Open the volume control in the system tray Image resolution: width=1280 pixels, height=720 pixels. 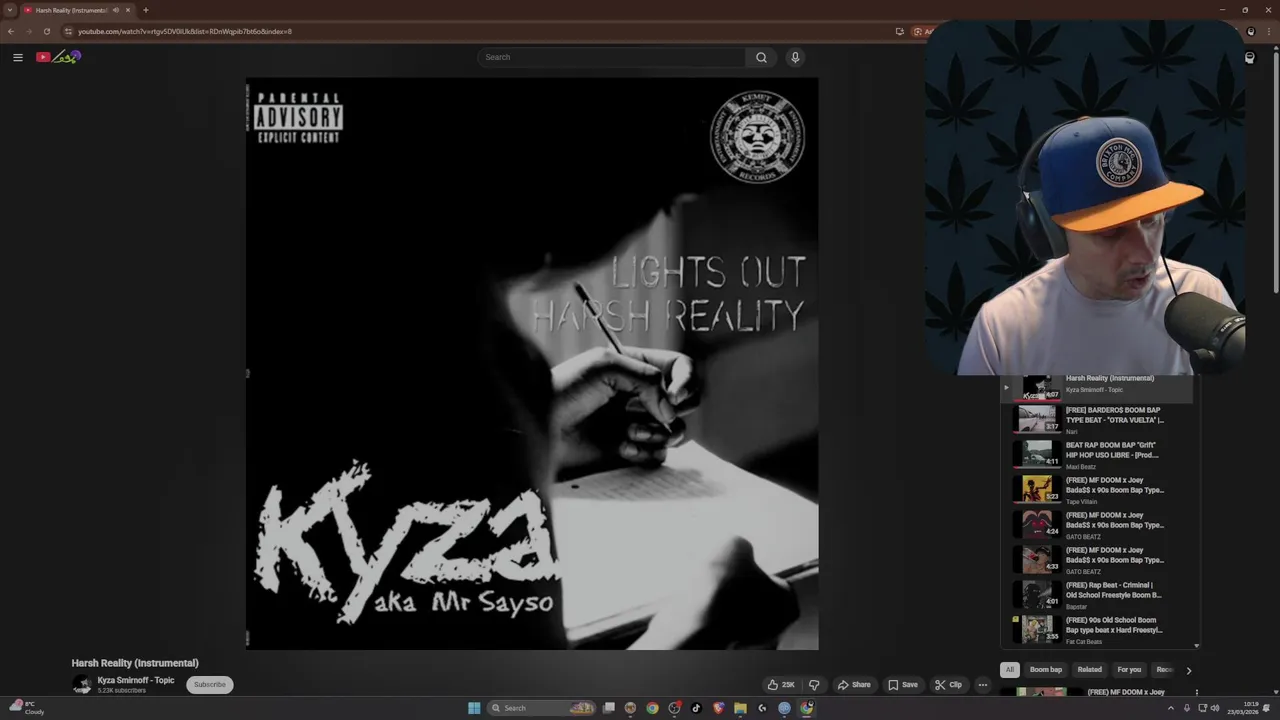point(1215,708)
